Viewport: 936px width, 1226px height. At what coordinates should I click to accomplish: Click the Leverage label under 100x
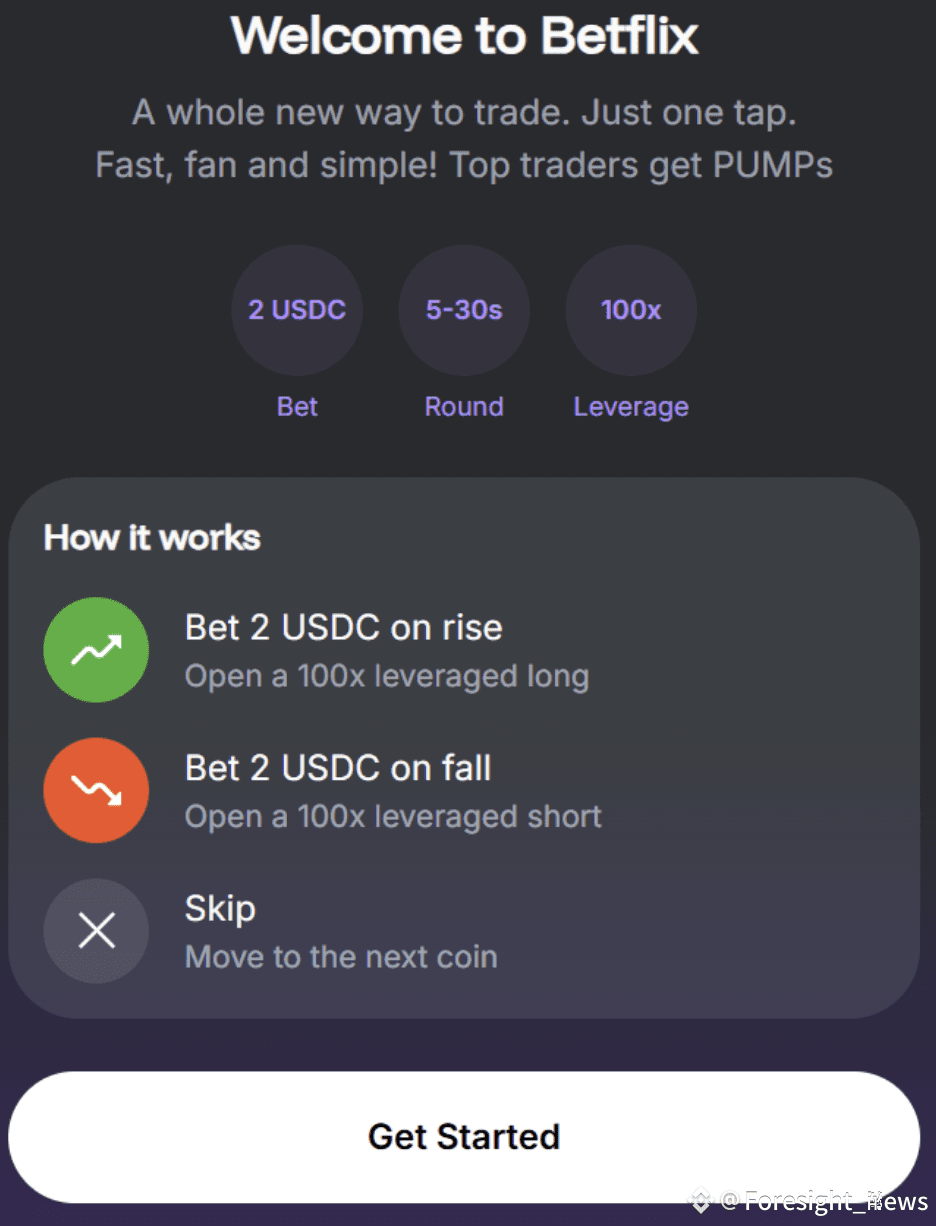[x=631, y=408]
